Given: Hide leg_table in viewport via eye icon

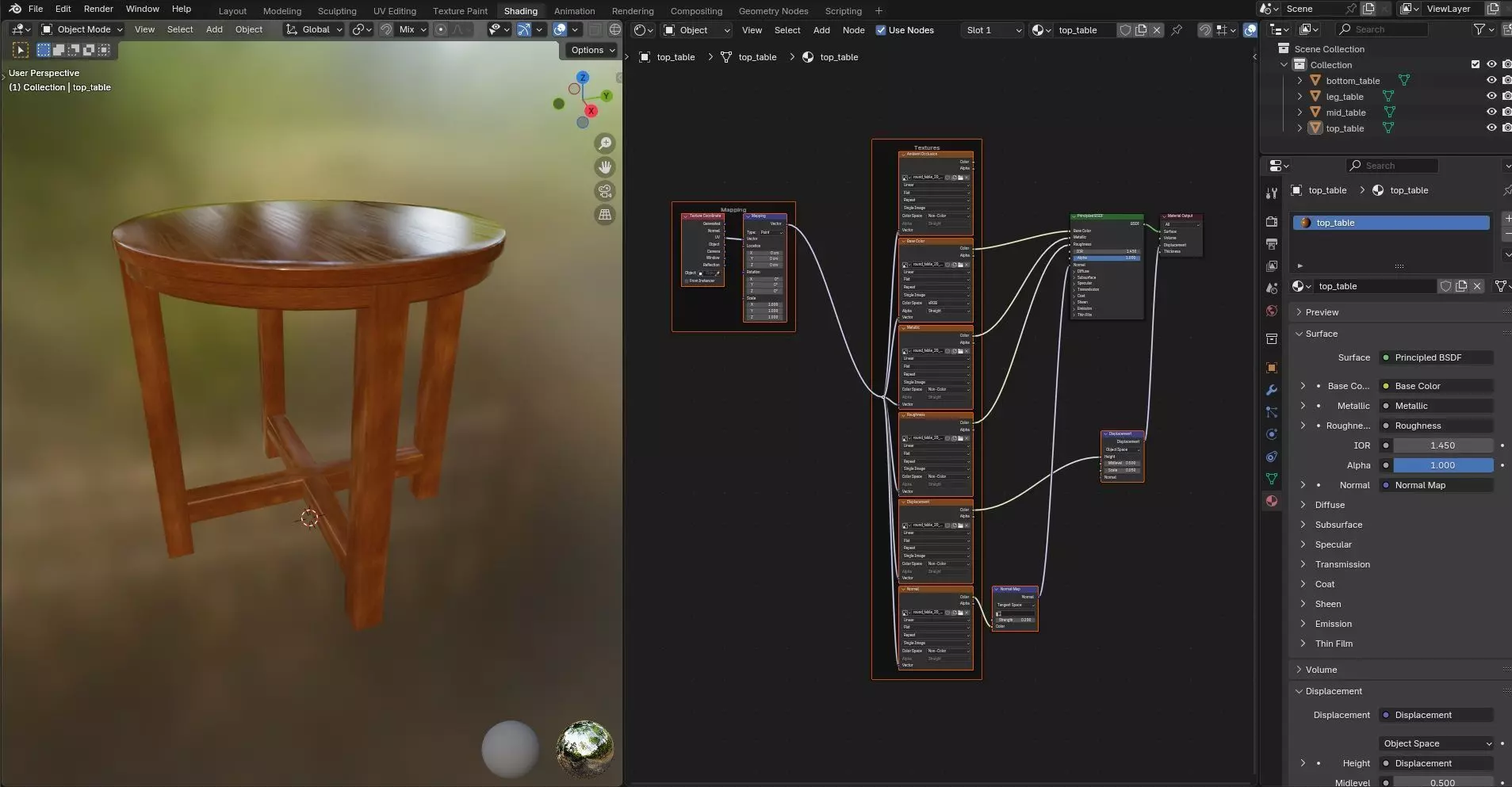Looking at the screenshot, I should tap(1491, 97).
